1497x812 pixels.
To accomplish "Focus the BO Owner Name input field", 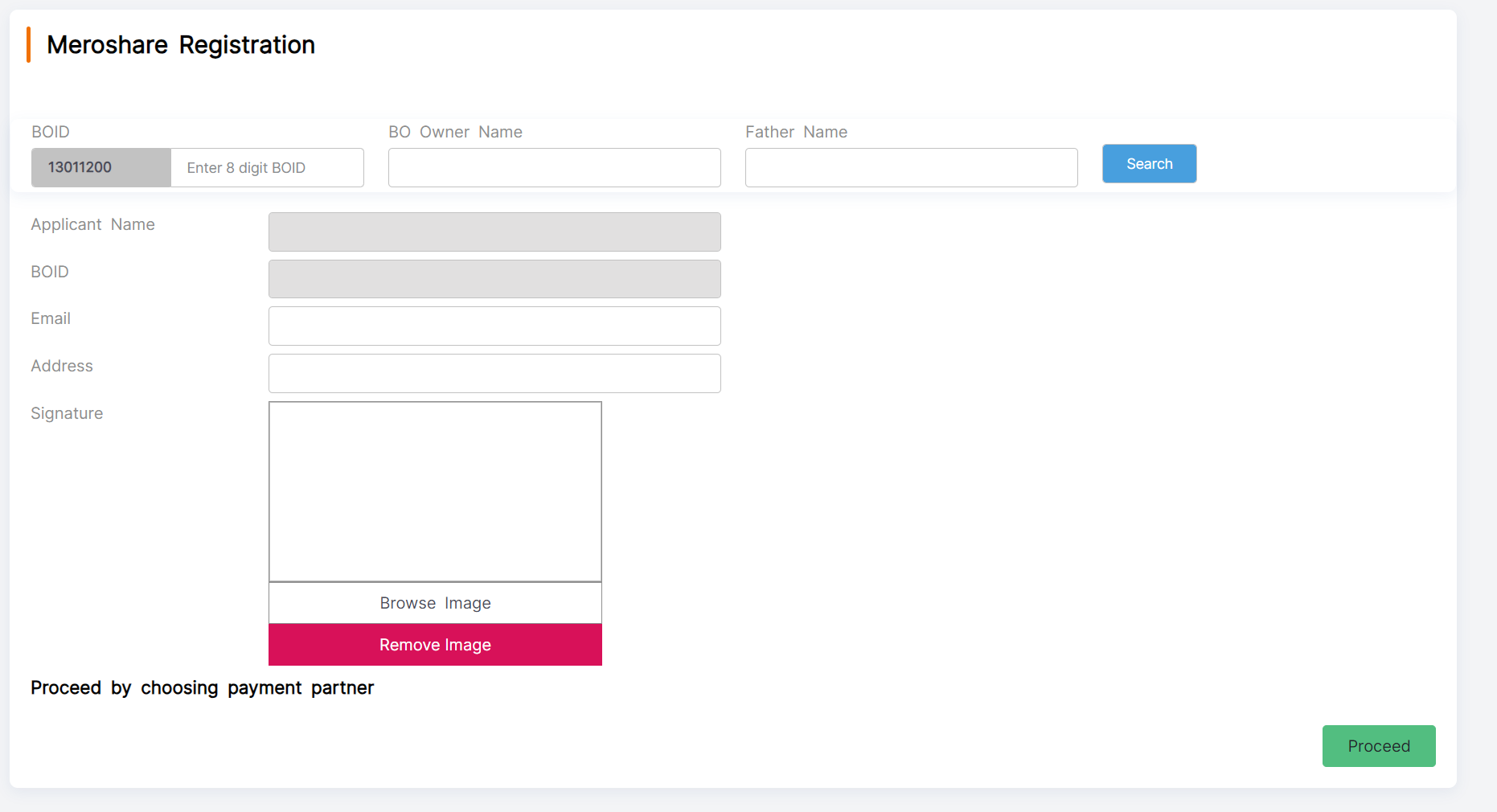I will pos(555,168).
